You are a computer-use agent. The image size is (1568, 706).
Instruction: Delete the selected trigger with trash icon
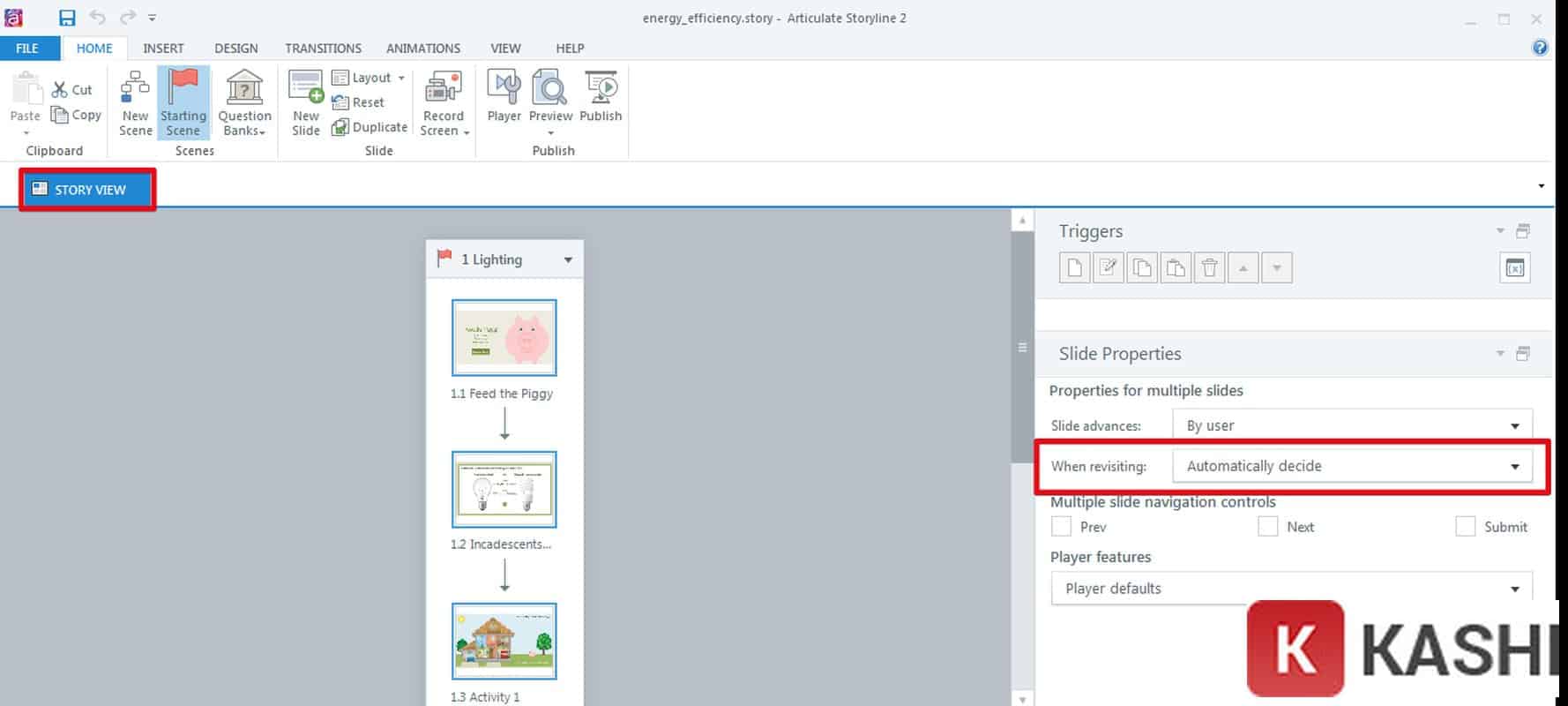coord(1209,267)
